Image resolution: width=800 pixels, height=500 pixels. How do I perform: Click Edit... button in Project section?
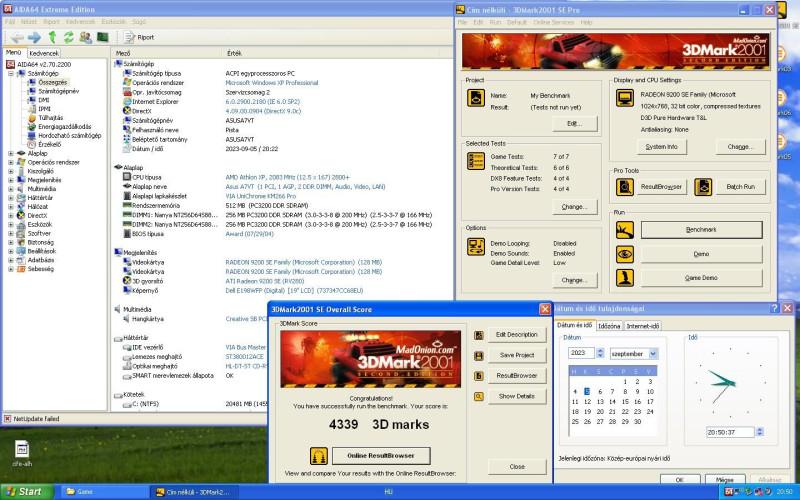[574, 123]
